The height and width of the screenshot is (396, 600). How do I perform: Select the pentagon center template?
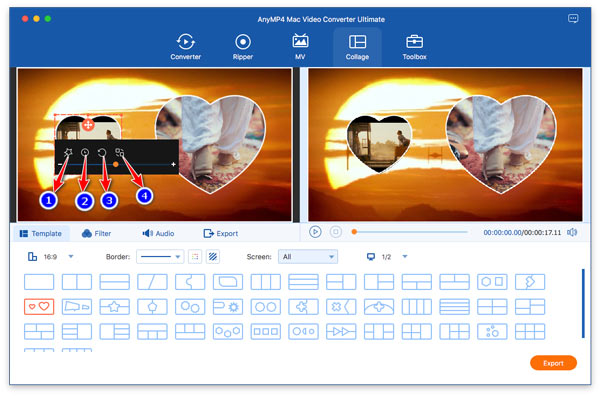(152, 307)
